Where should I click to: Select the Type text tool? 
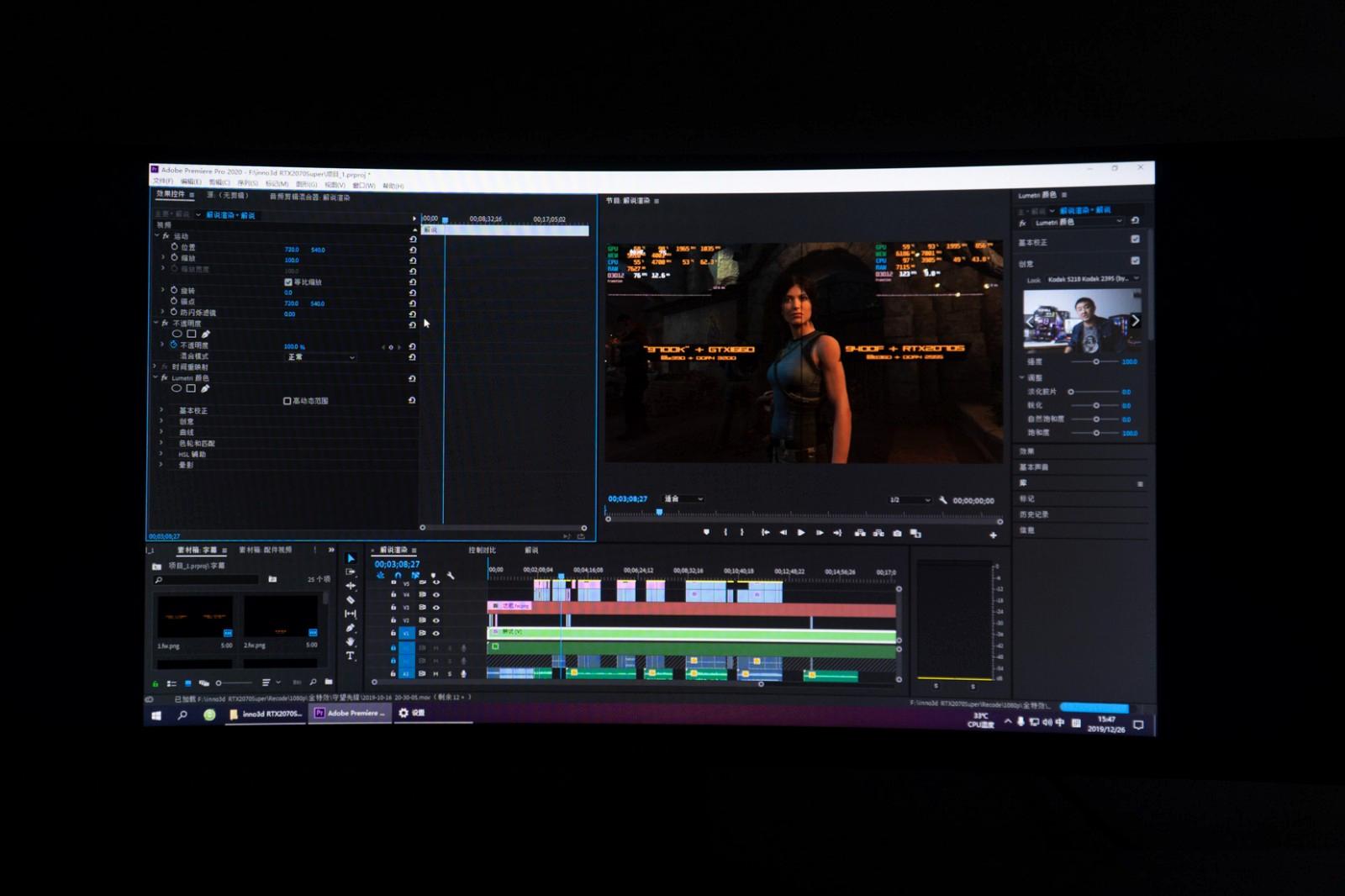coord(351,656)
